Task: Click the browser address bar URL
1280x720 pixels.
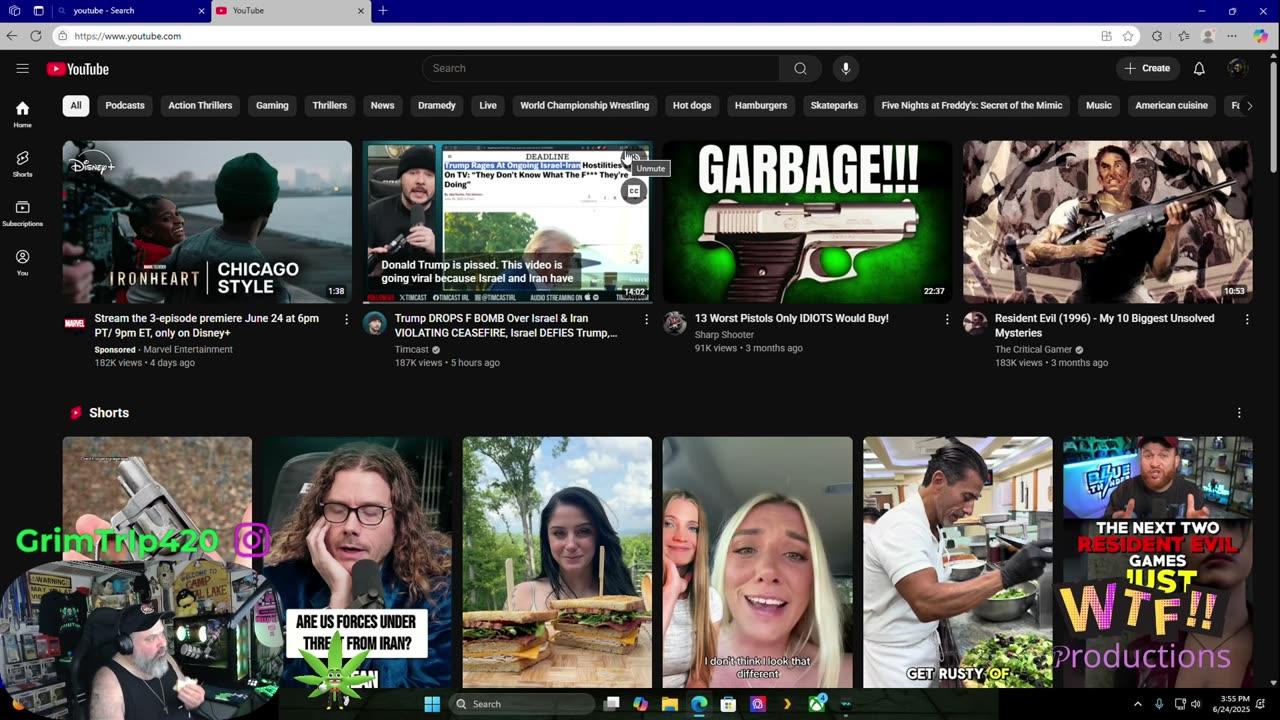Action: tap(127, 36)
